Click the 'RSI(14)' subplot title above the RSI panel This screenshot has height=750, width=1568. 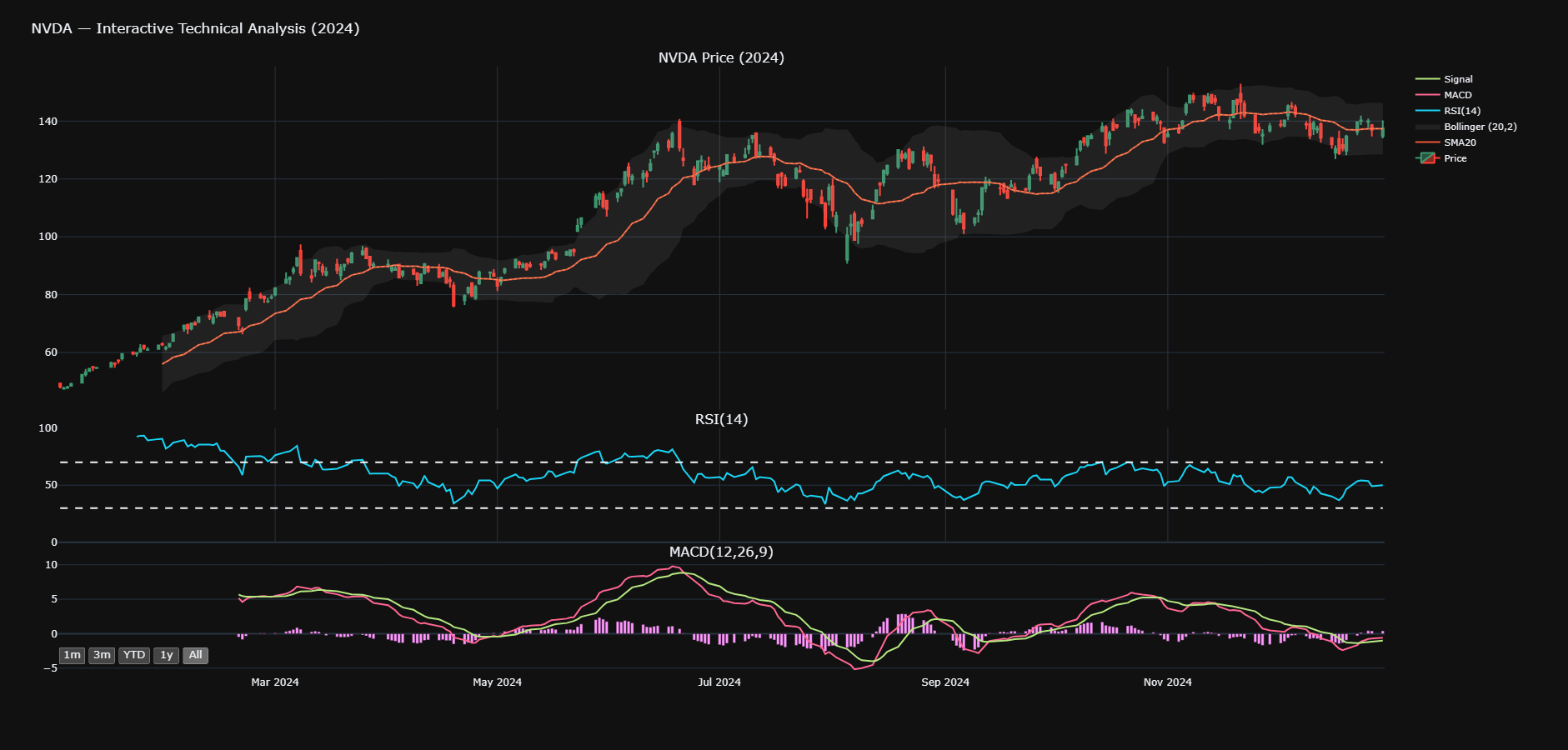coord(721,419)
